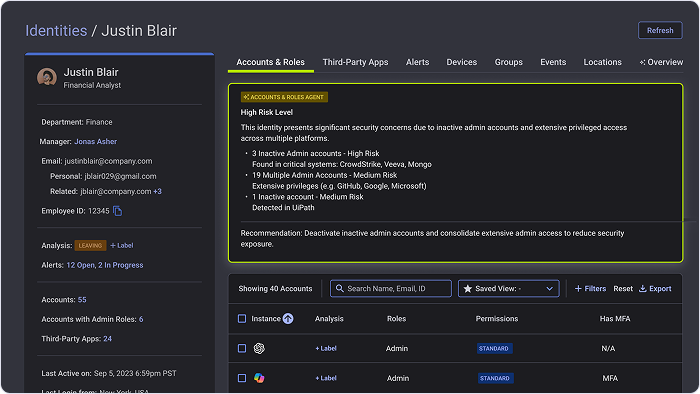The height and width of the screenshot is (394, 700).
Task: Open the Overview tab
Action: click(661, 62)
